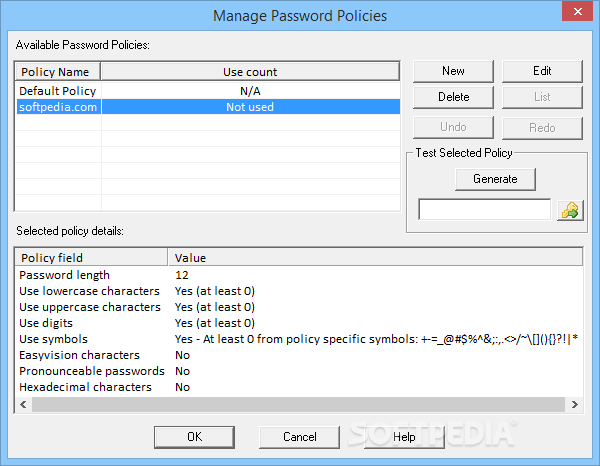
Task: Select the Default Policy row
Action: (207, 91)
